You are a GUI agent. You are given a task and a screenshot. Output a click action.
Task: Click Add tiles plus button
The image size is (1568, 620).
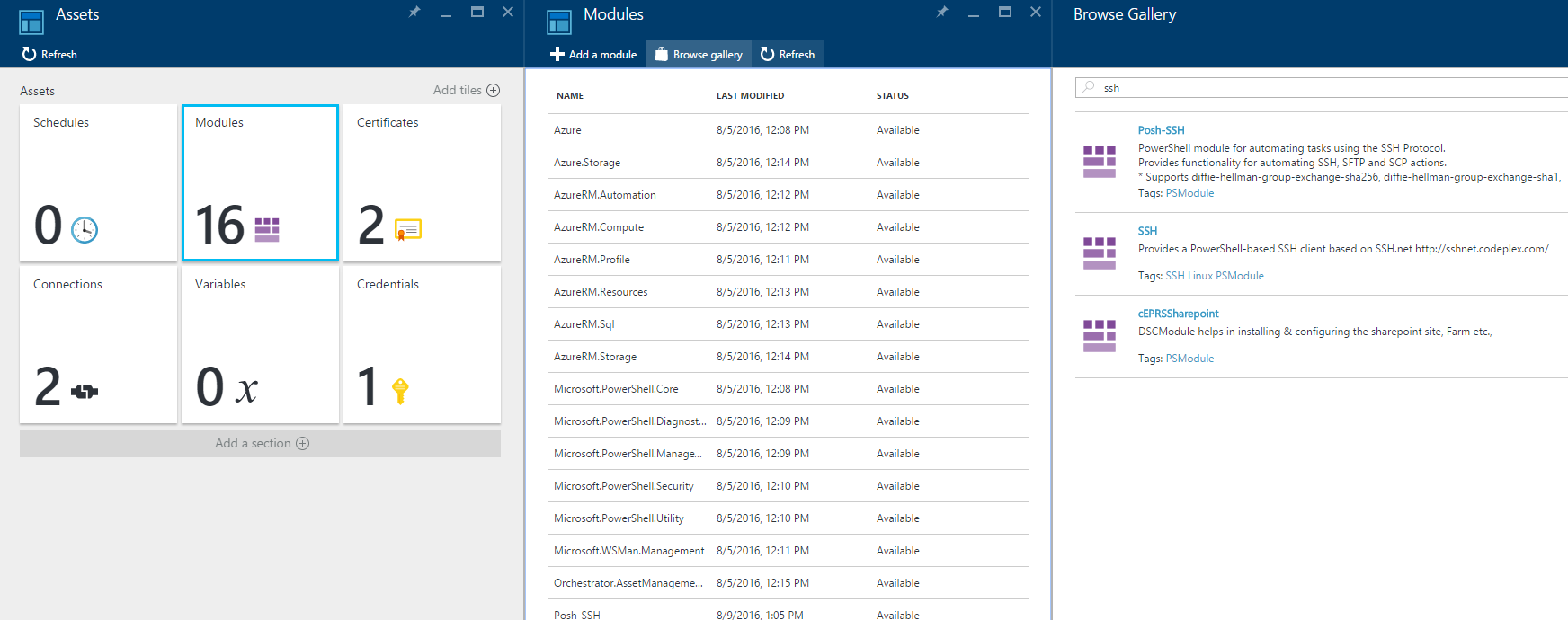tap(493, 90)
